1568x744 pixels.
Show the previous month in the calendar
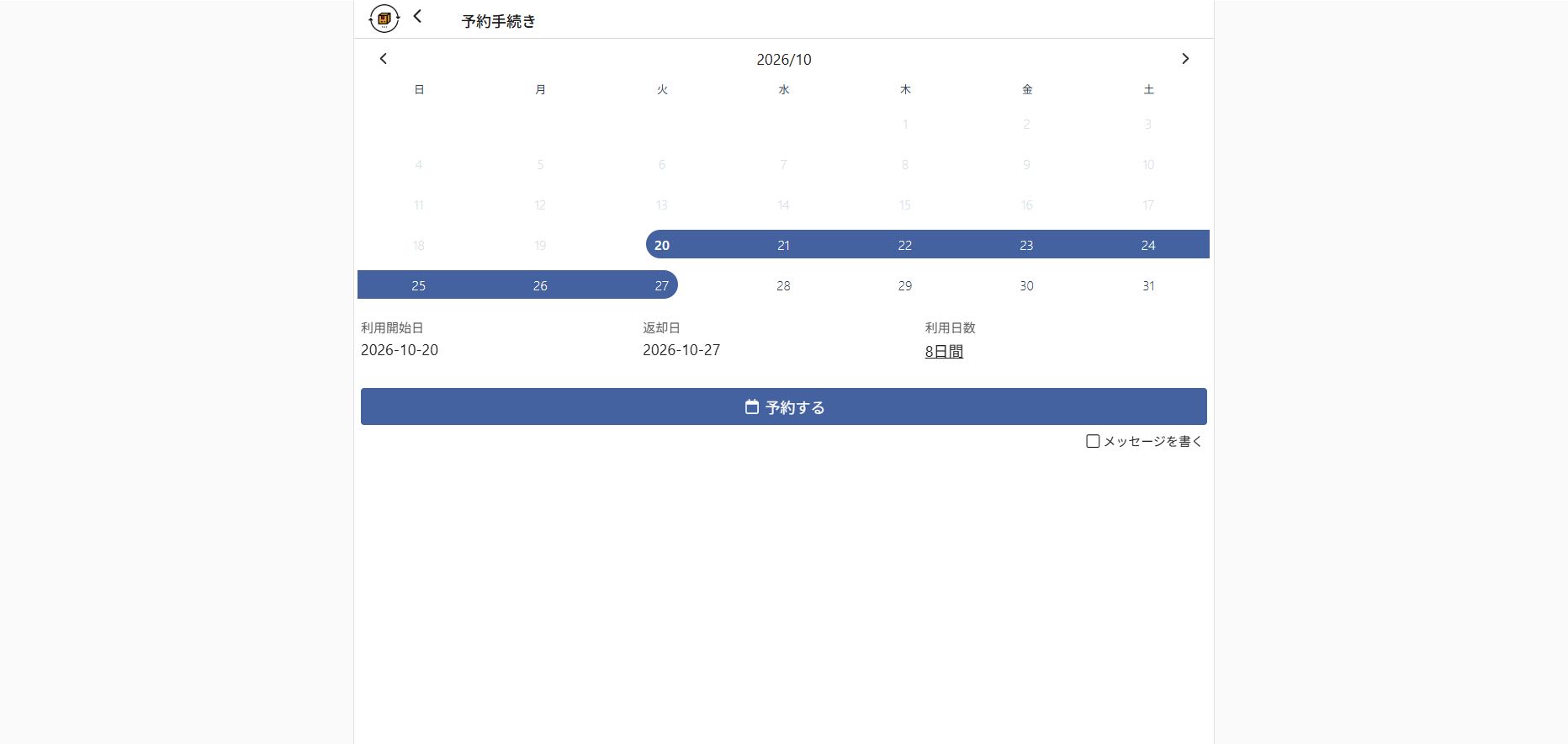tap(384, 59)
